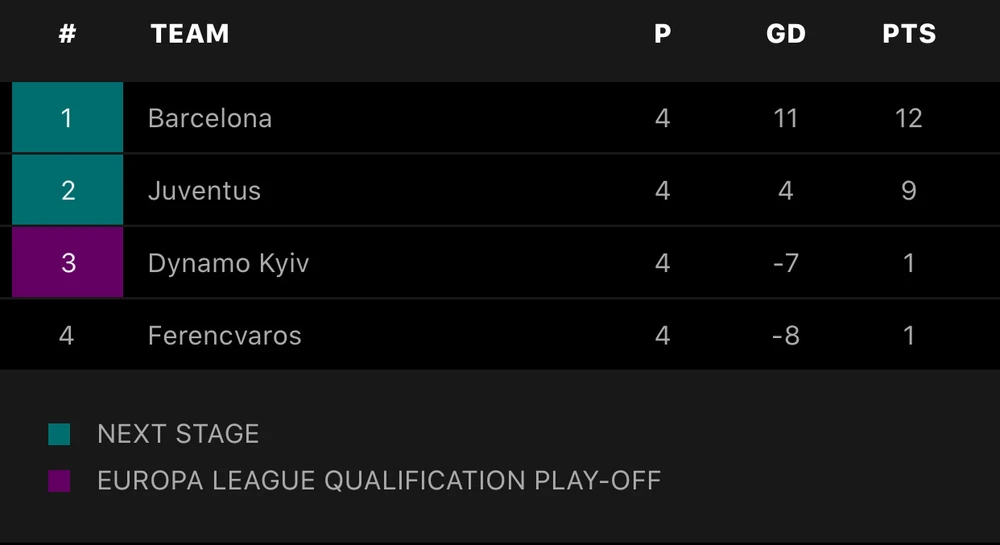The height and width of the screenshot is (545, 1000).
Task: Click the Europa League Qualification Play-off label
Action: tap(379, 481)
